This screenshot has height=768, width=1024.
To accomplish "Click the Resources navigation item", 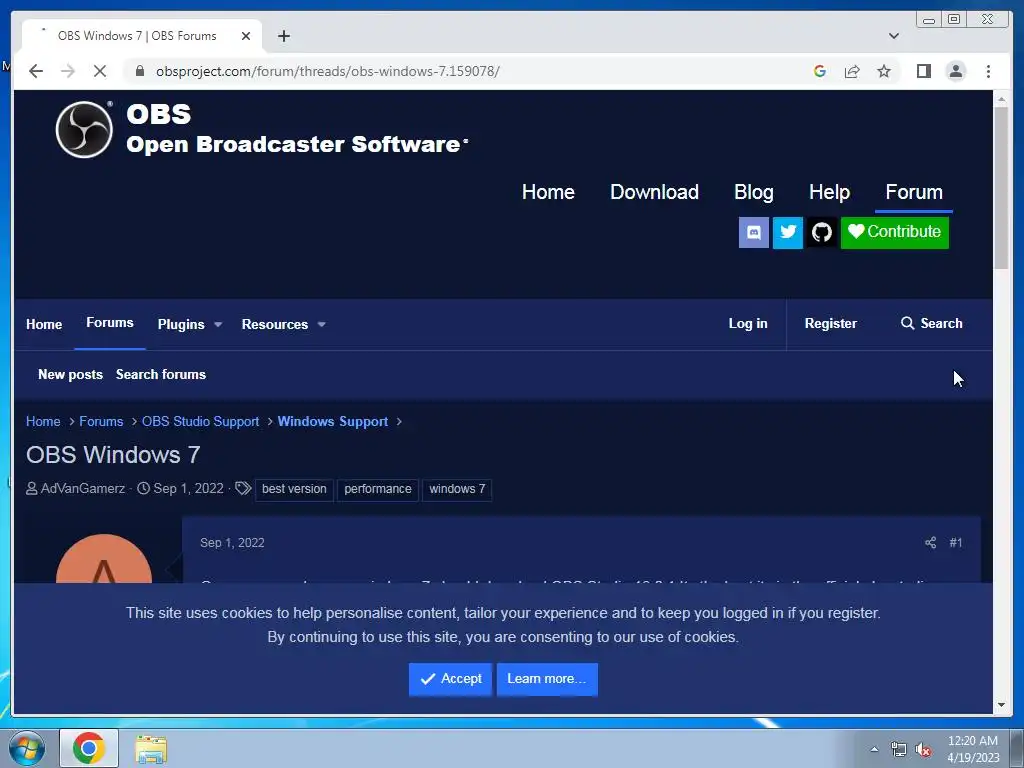I will [274, 324].
